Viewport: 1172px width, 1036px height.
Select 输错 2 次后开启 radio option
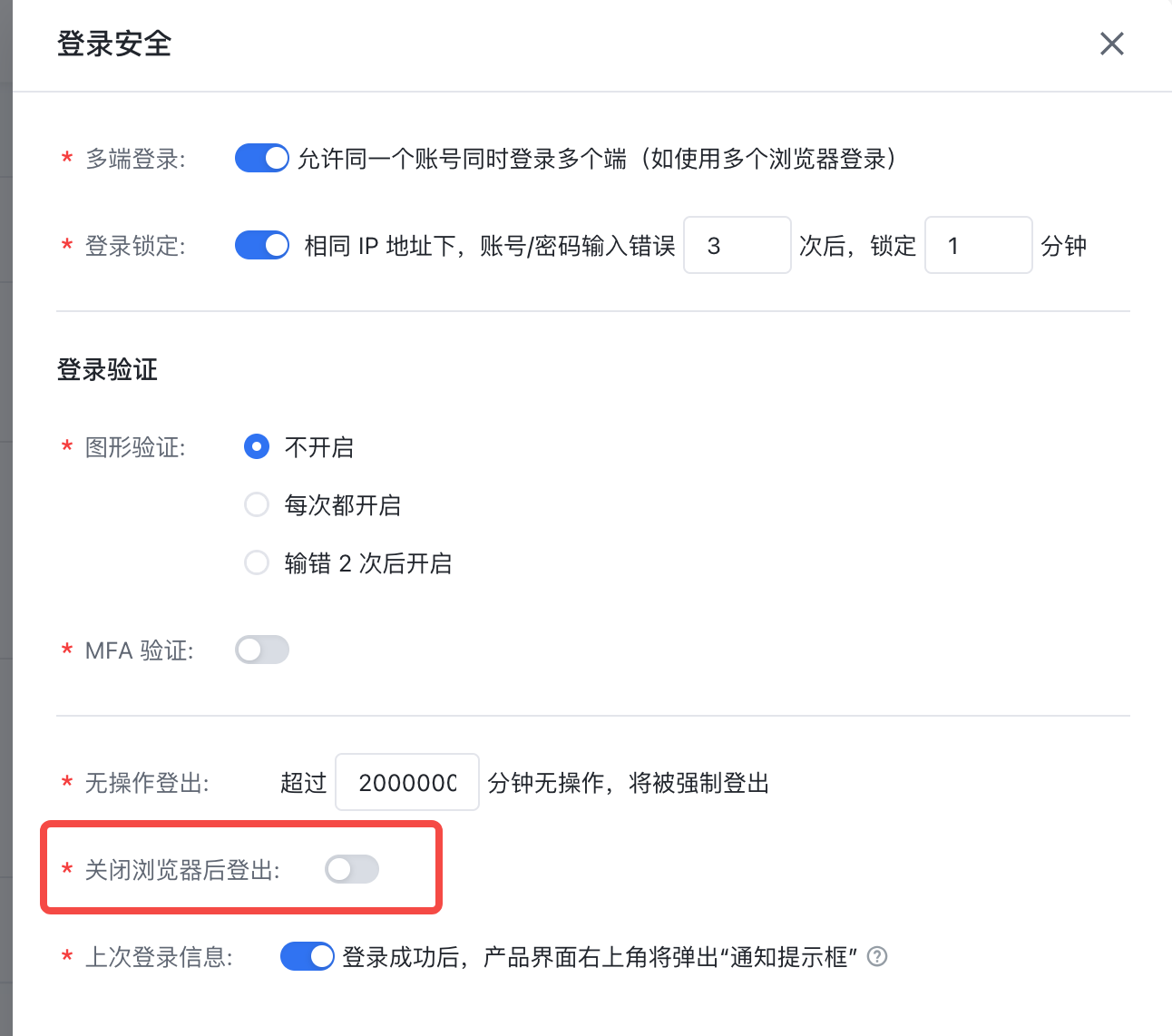(x=257, y=562)
